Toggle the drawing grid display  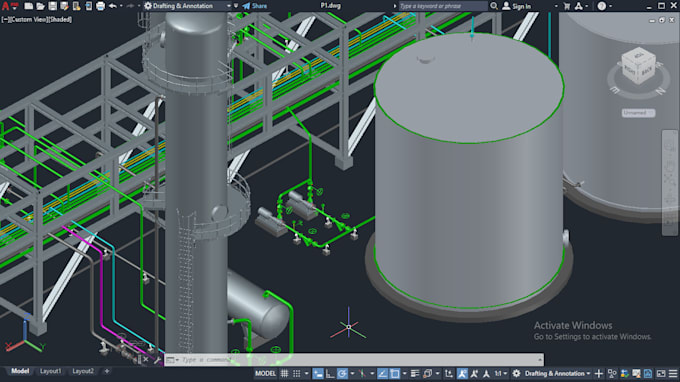284,373
